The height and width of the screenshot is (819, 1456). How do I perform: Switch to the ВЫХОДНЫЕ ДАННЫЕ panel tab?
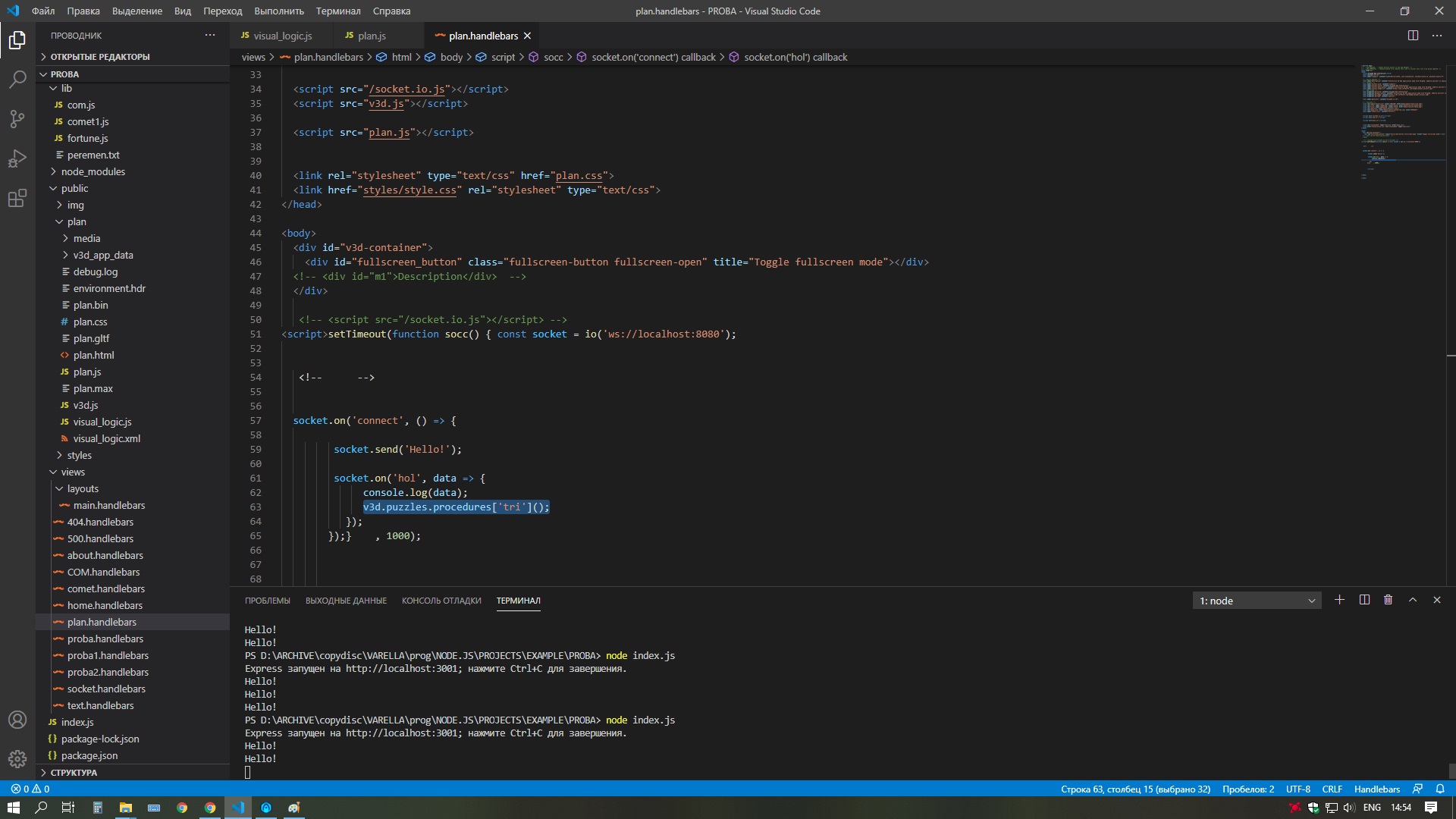coord(346,601)
